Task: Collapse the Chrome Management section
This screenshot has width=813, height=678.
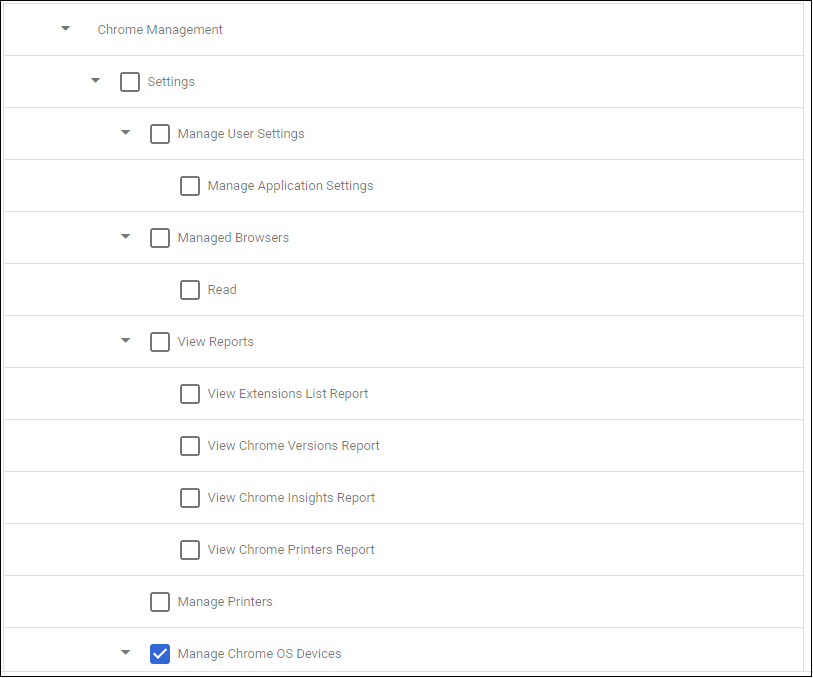Action: tap(65, 29)
